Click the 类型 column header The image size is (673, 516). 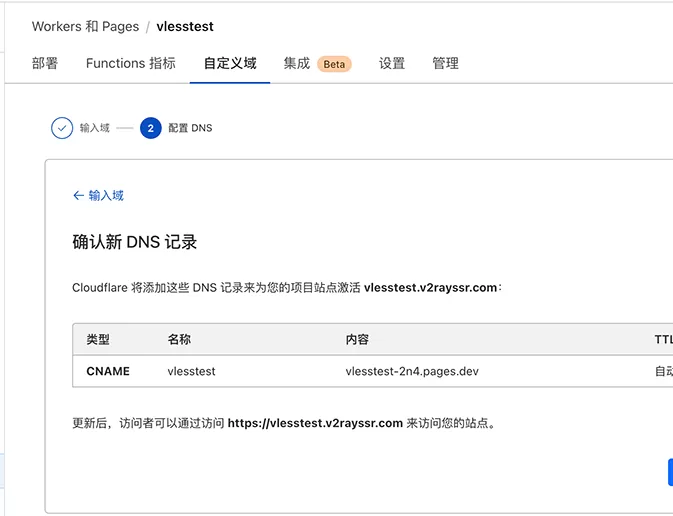click(98, 340)
